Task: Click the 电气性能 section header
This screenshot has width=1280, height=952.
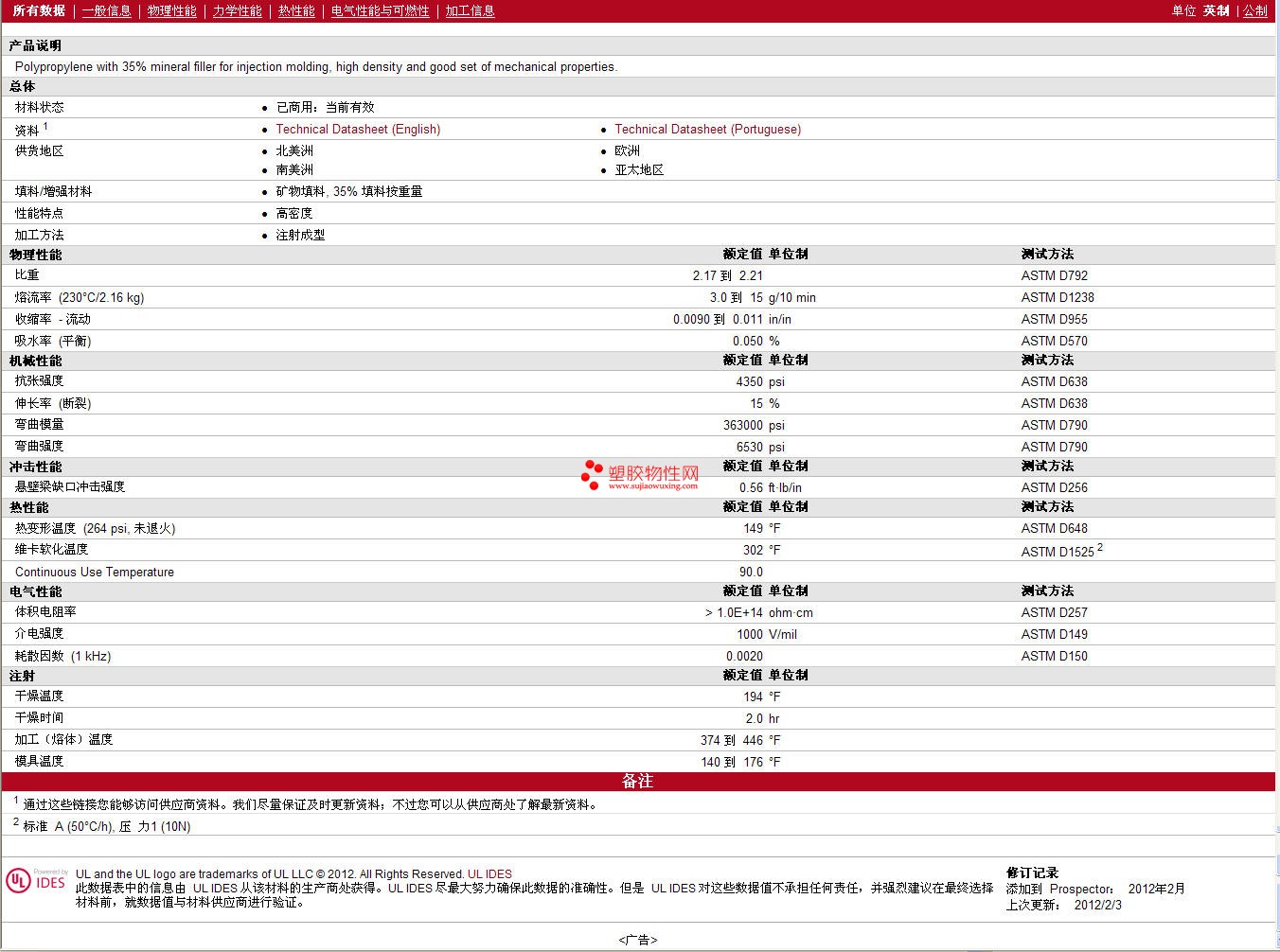Action: [x=35, y=591]
